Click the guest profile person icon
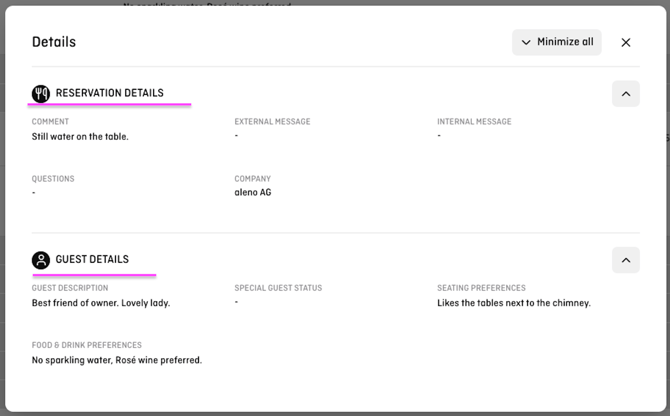670x416 pixels. (x=41, y=260)
